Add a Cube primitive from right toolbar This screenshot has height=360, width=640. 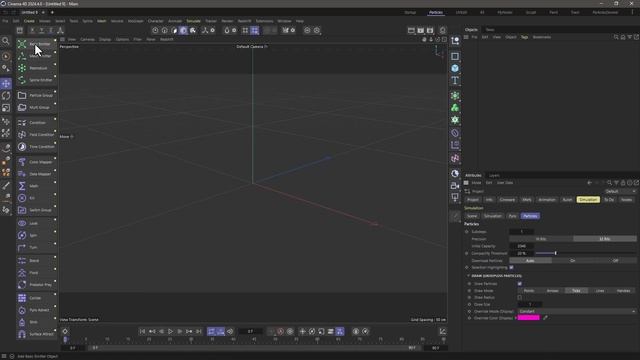[x=455, y=68]
